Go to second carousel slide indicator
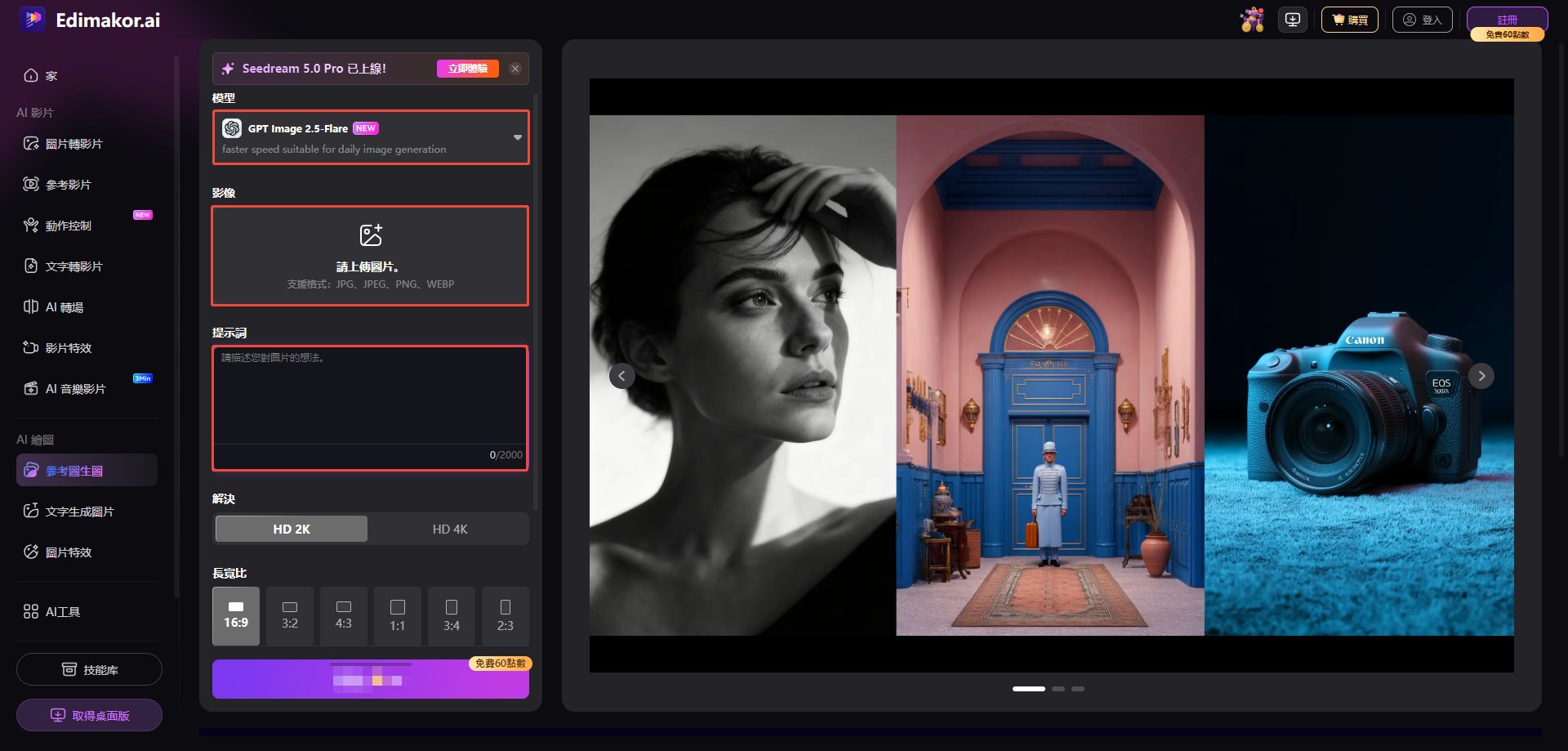This screenshot has width=1568, height=751. 1058,689
